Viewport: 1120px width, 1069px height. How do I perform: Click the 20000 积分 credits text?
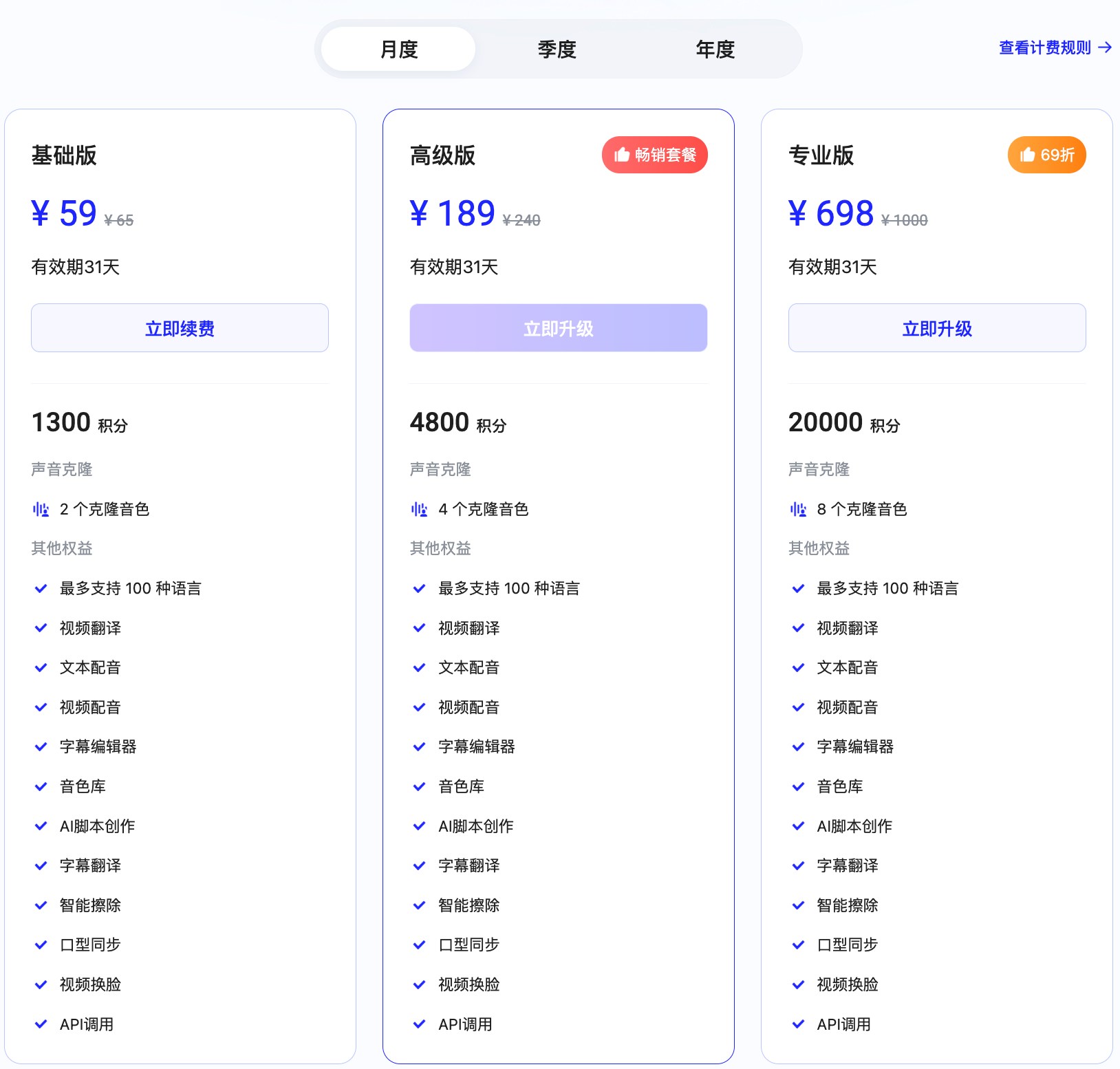click(x=844, y=422)
